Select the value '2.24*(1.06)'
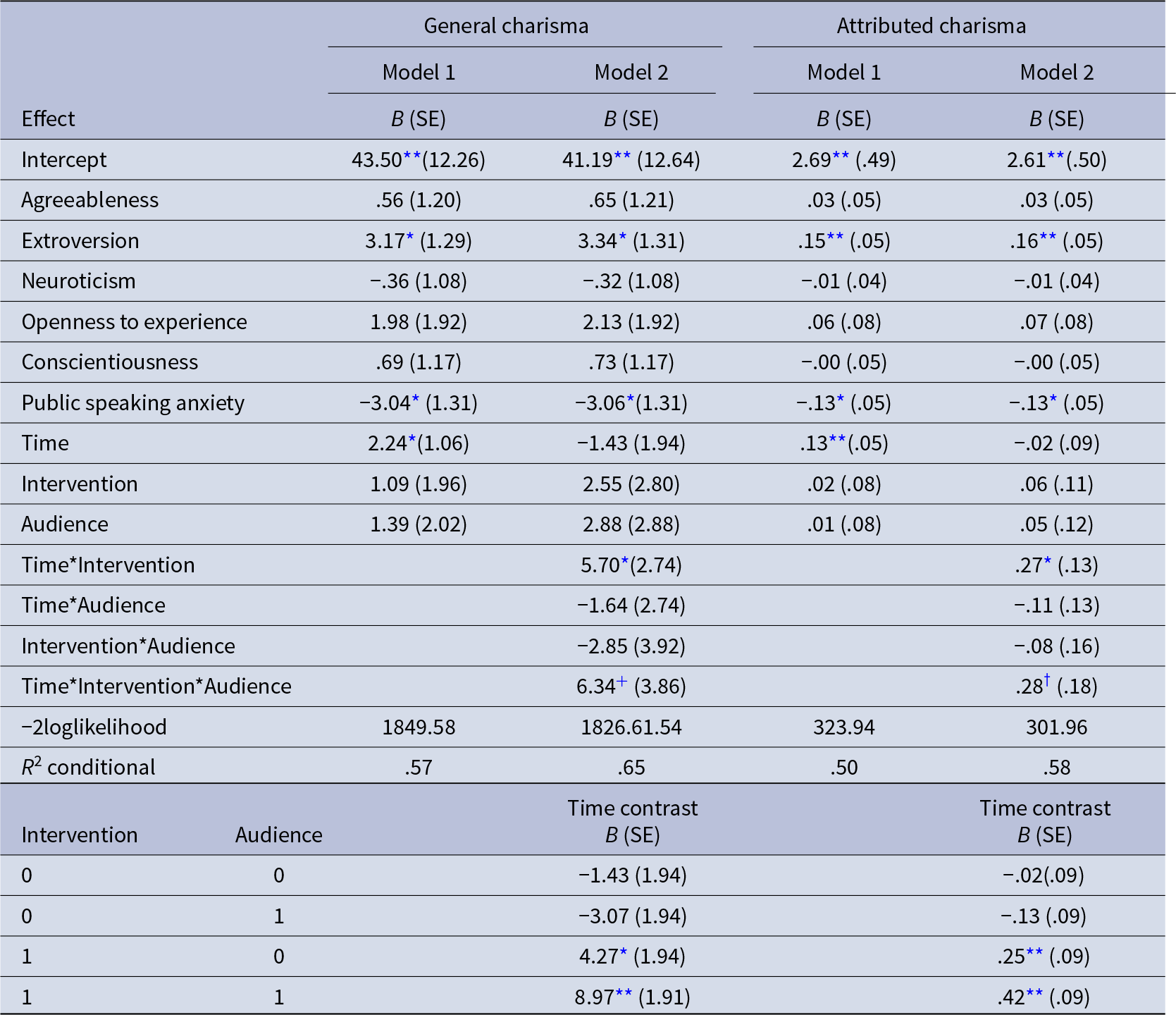This screenshot has height=1015, width=1176. tap(419, 443)
